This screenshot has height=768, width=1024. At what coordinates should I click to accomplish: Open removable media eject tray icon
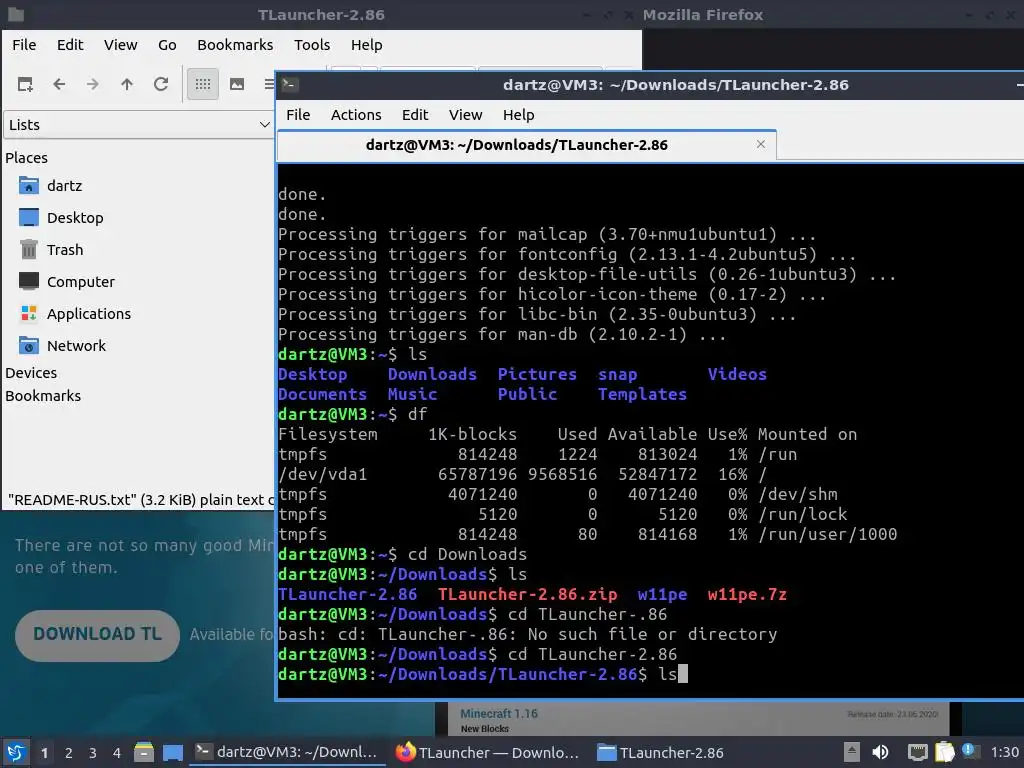coord(852,752)
